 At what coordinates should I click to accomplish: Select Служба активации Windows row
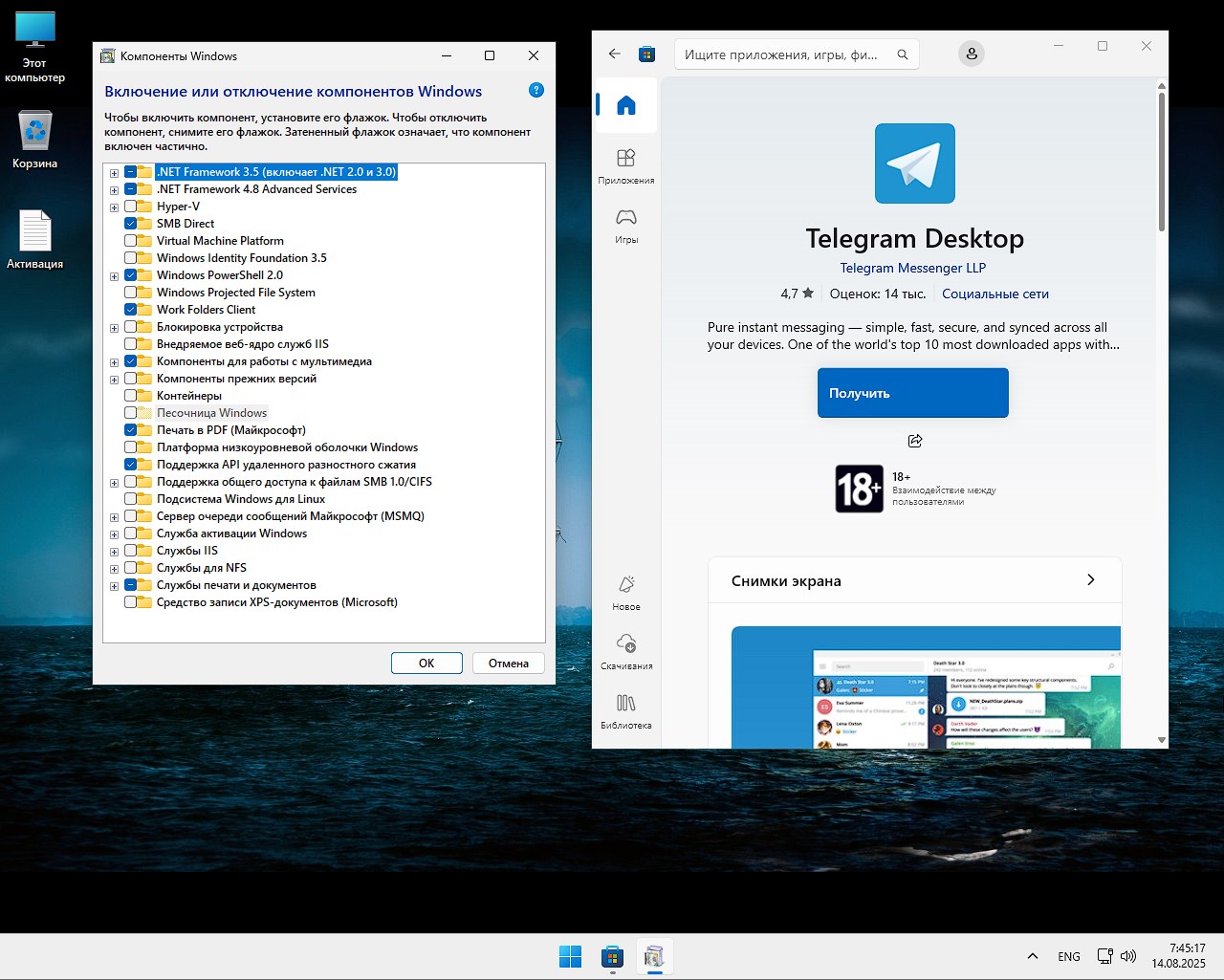[232, 534]
